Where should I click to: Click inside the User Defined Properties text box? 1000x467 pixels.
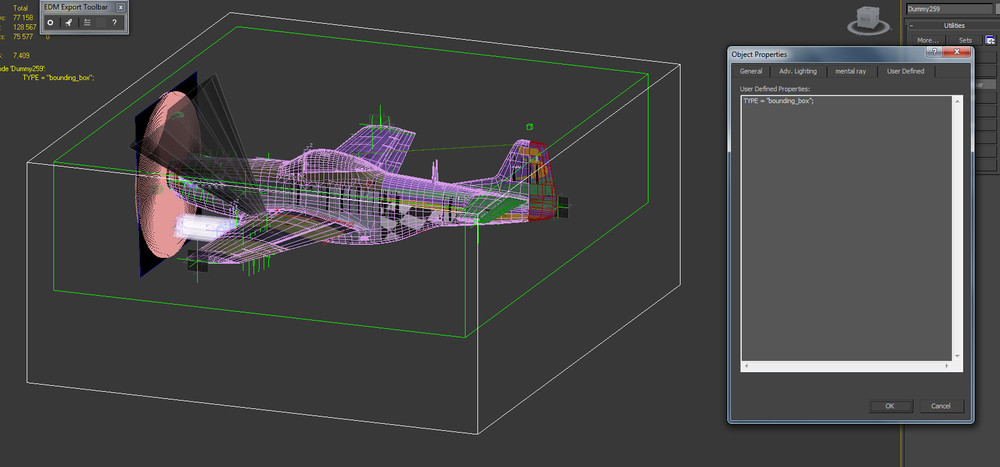pos(847,230)
